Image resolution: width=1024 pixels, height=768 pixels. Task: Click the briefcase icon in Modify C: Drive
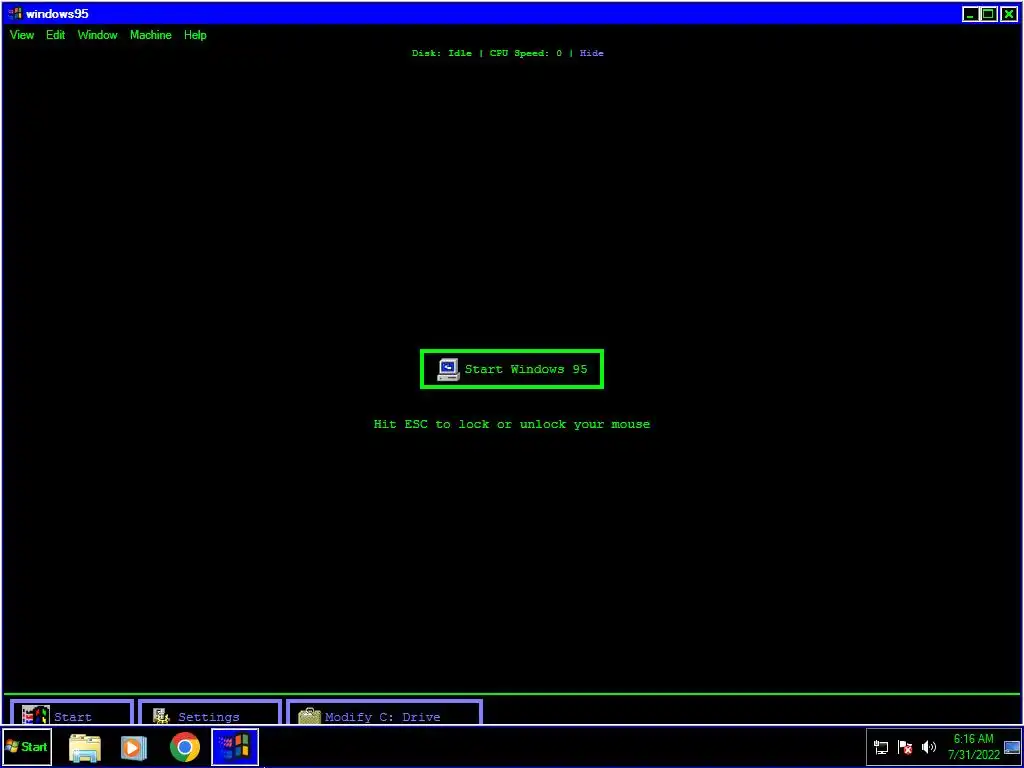pyautogui.click(x=310, y=716)
